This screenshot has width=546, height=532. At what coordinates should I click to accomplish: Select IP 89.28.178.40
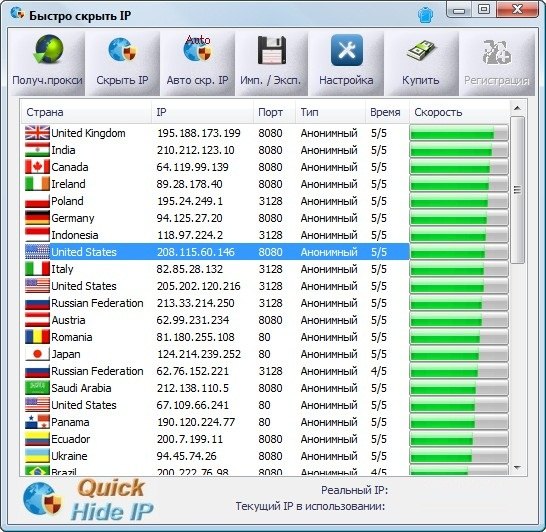[x=189, y=184]
